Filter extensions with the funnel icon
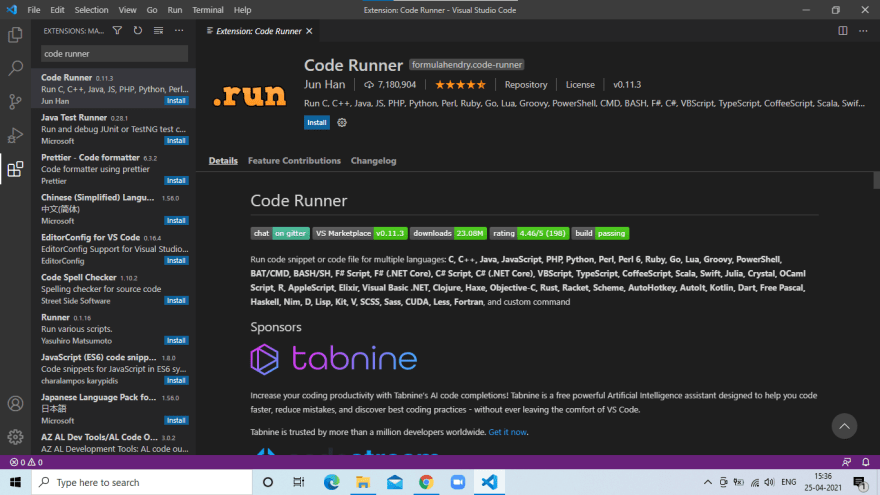880x495 pixels. tap(117, 31)
